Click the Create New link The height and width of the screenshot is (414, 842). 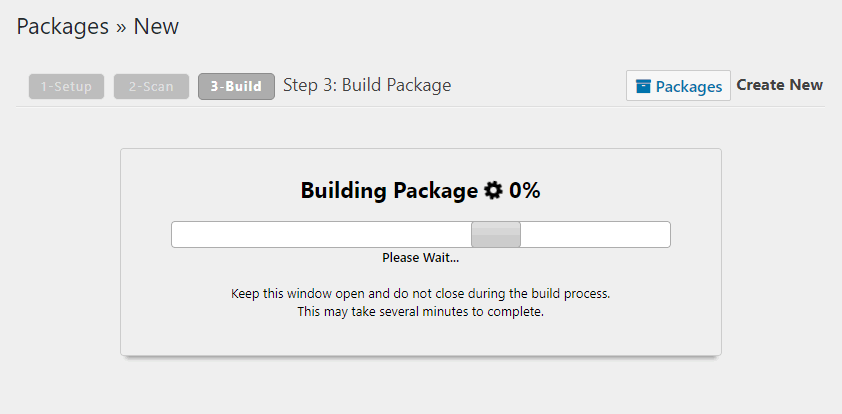[x=780, y=85]
